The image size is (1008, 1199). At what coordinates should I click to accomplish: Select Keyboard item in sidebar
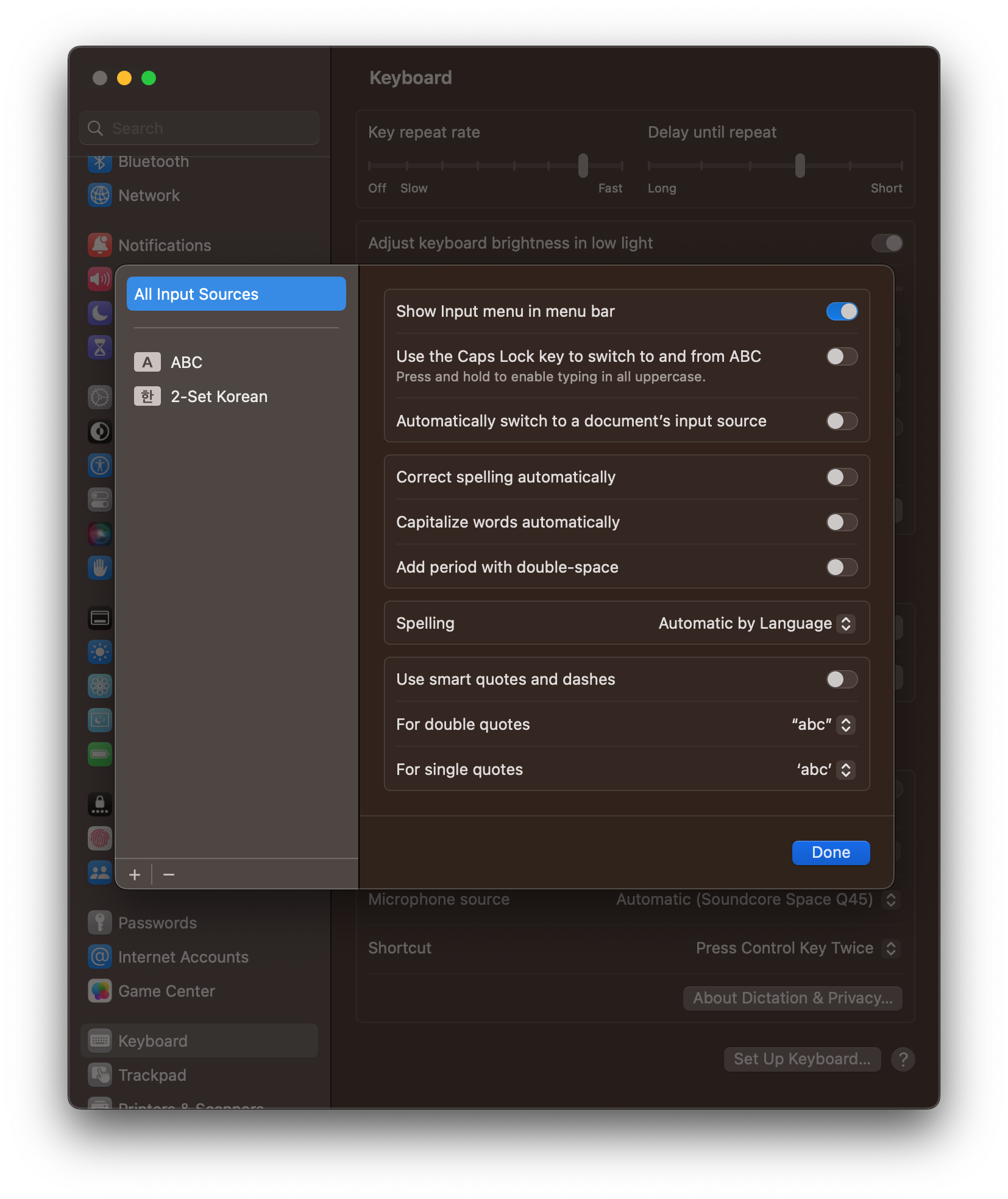pos(199,1041)
